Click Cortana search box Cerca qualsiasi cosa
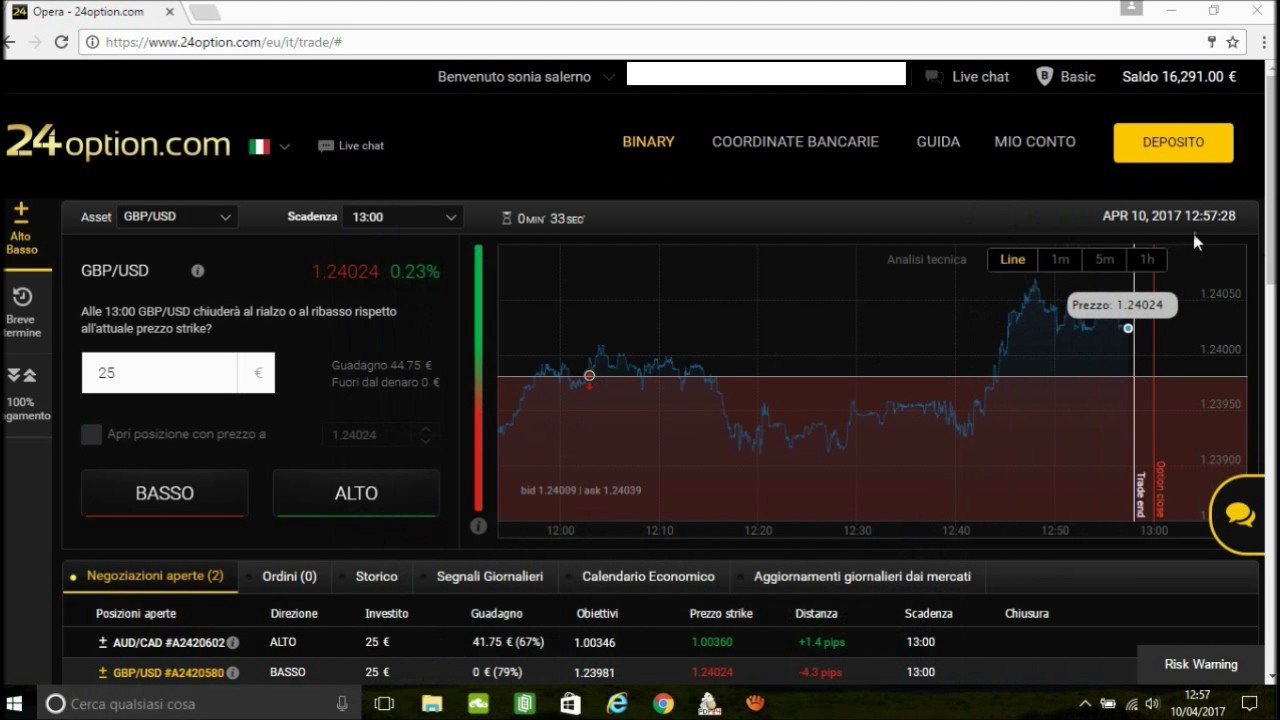1280x720 pixels. [198, 704]
